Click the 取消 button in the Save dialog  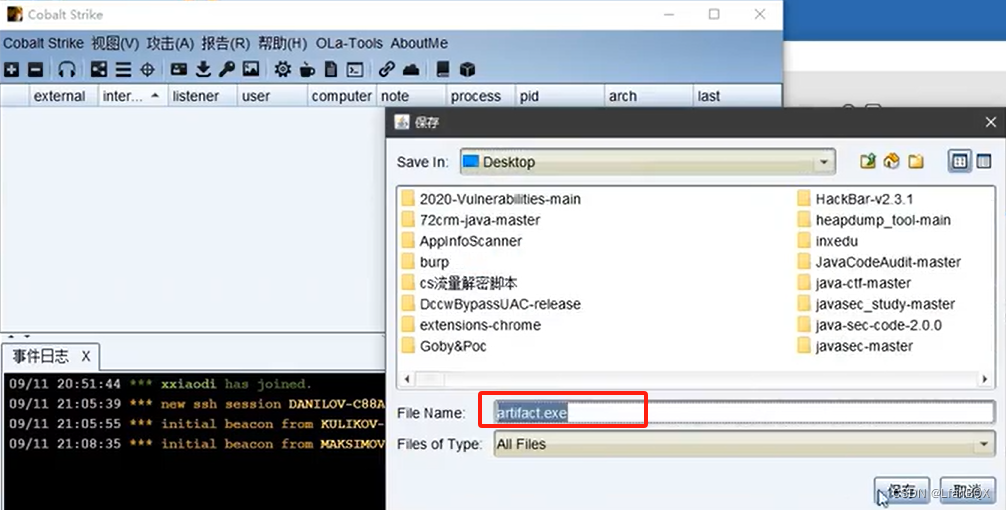click(968, 491)
